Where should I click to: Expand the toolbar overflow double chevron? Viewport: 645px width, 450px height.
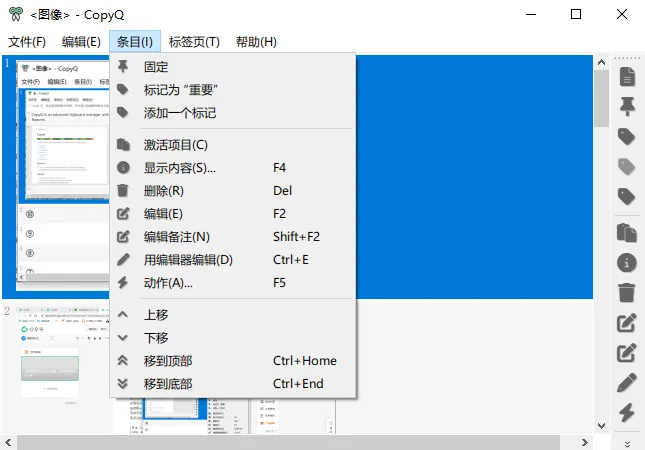click(627, 444)
